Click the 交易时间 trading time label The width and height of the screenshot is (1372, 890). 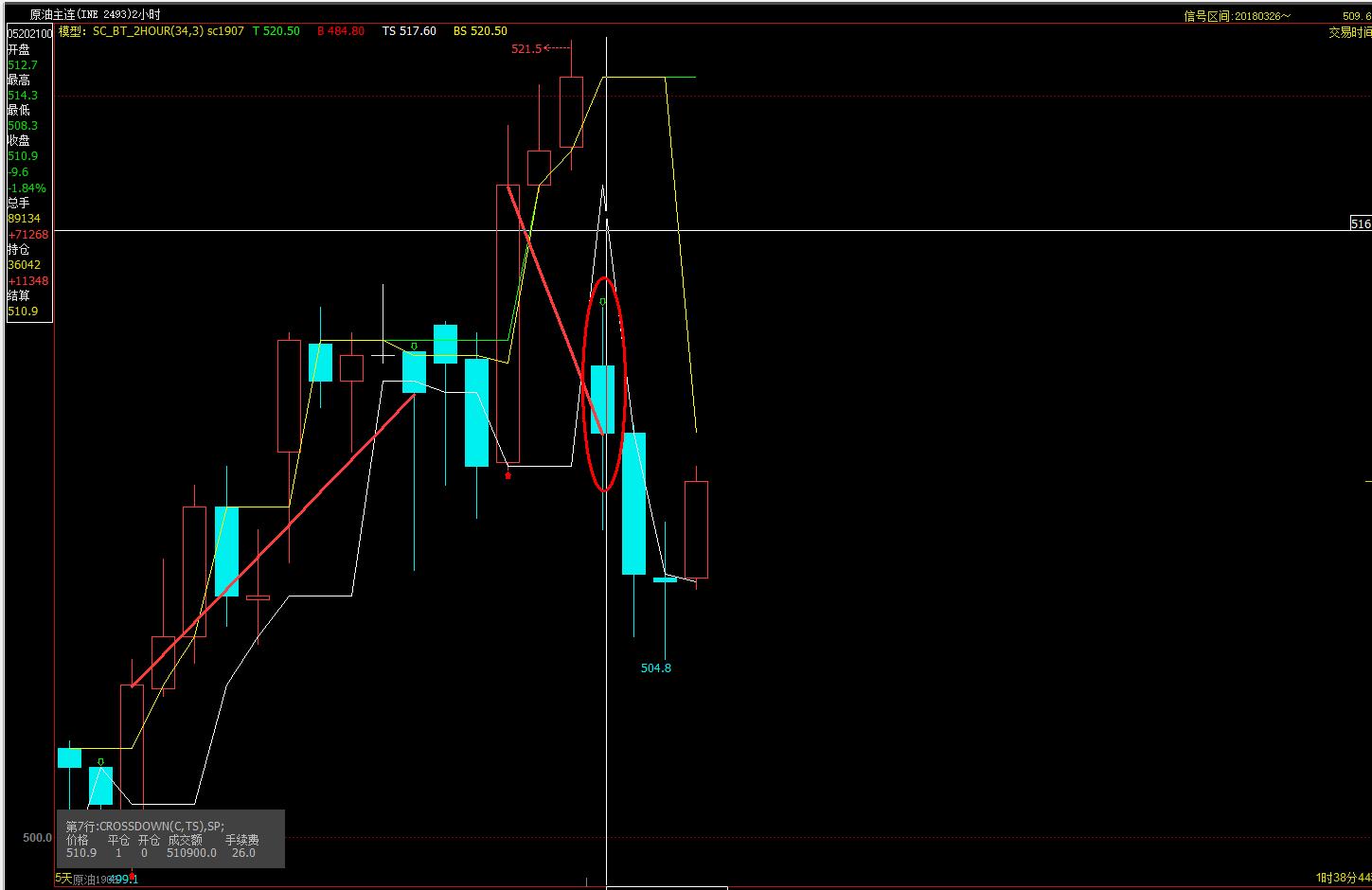pyautogui.click(x=1348, y=32)
